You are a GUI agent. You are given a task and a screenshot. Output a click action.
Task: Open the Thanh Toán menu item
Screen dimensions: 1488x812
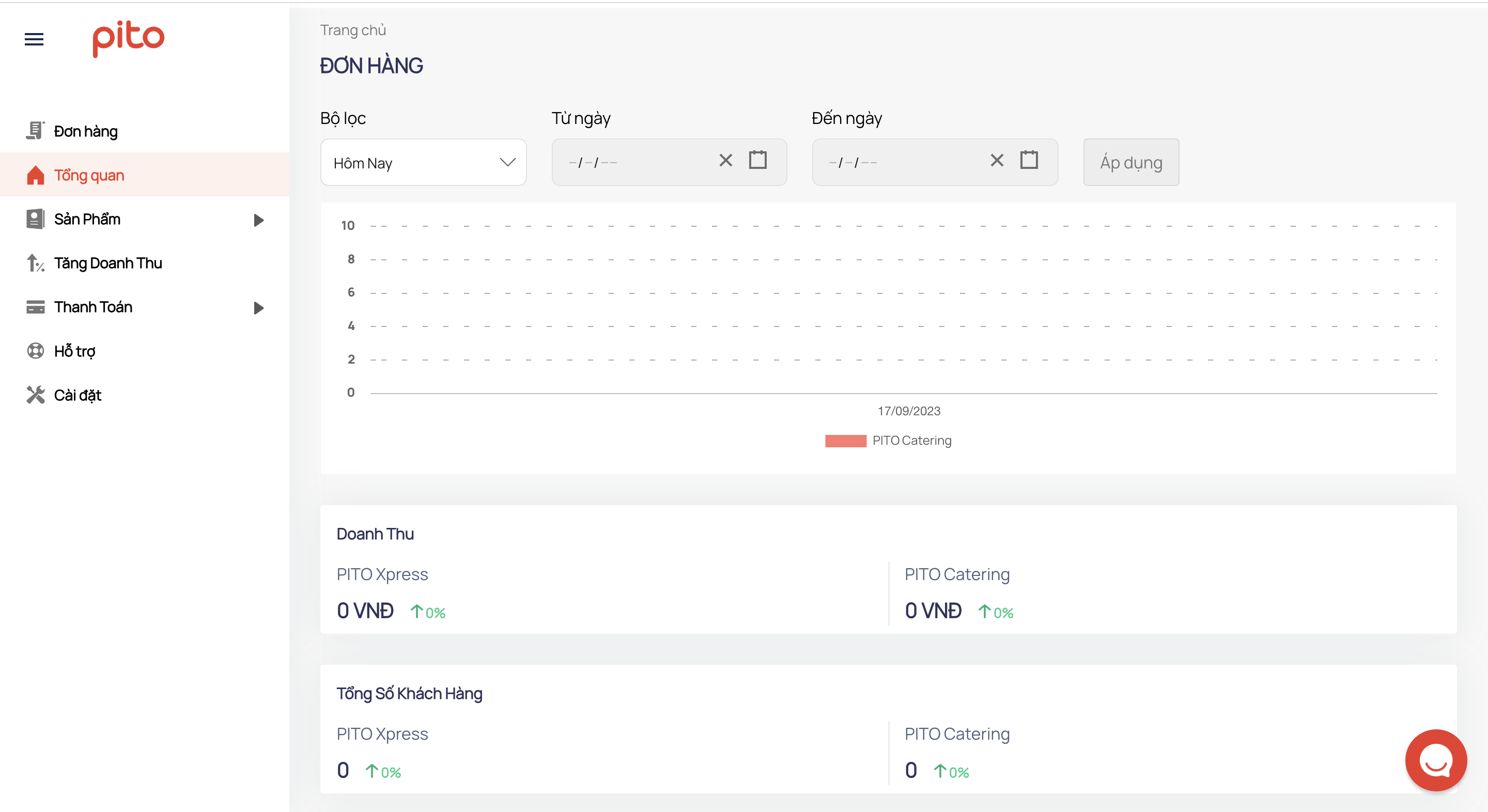[145, 307]
